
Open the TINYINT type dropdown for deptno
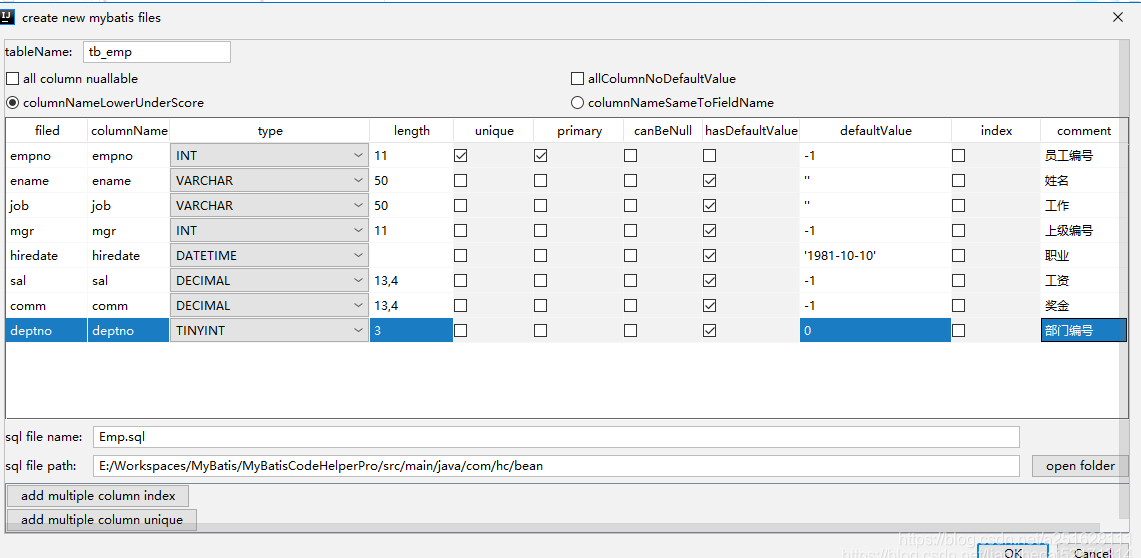(269, 330)
